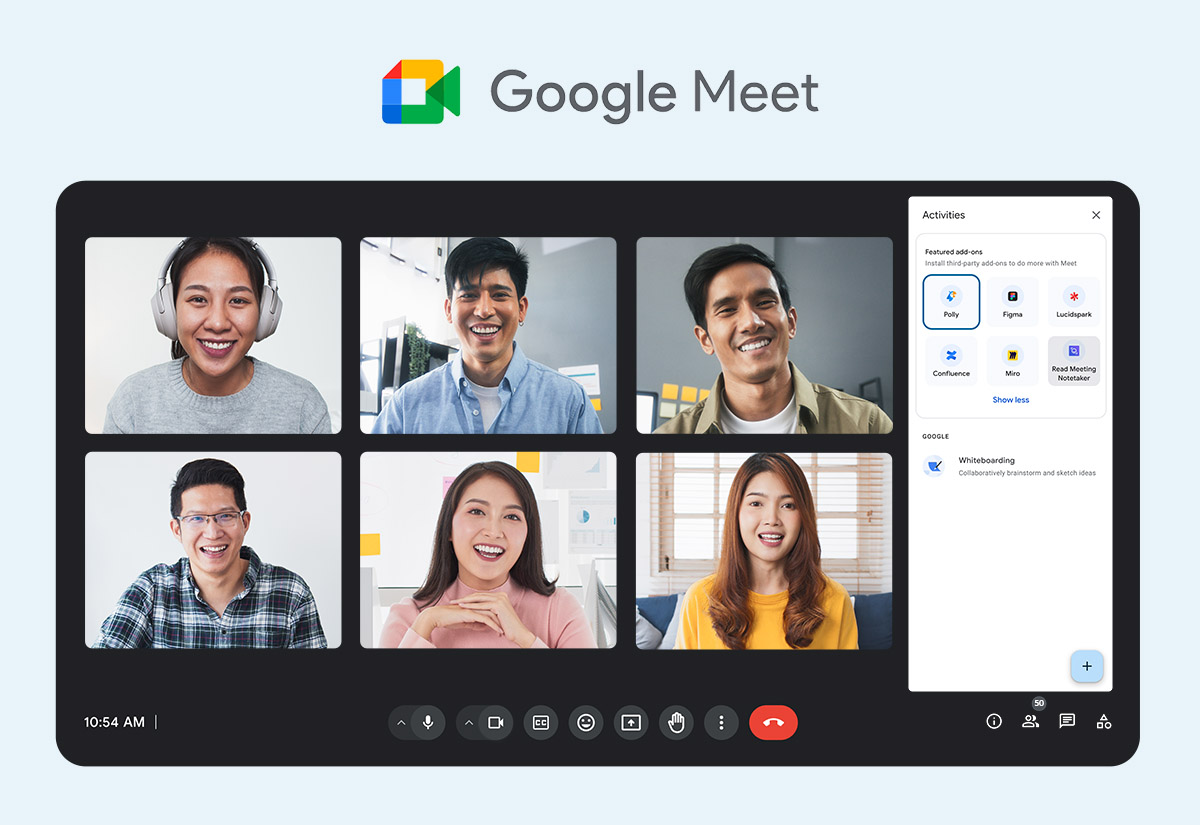Open meeting details info icon

993,721
